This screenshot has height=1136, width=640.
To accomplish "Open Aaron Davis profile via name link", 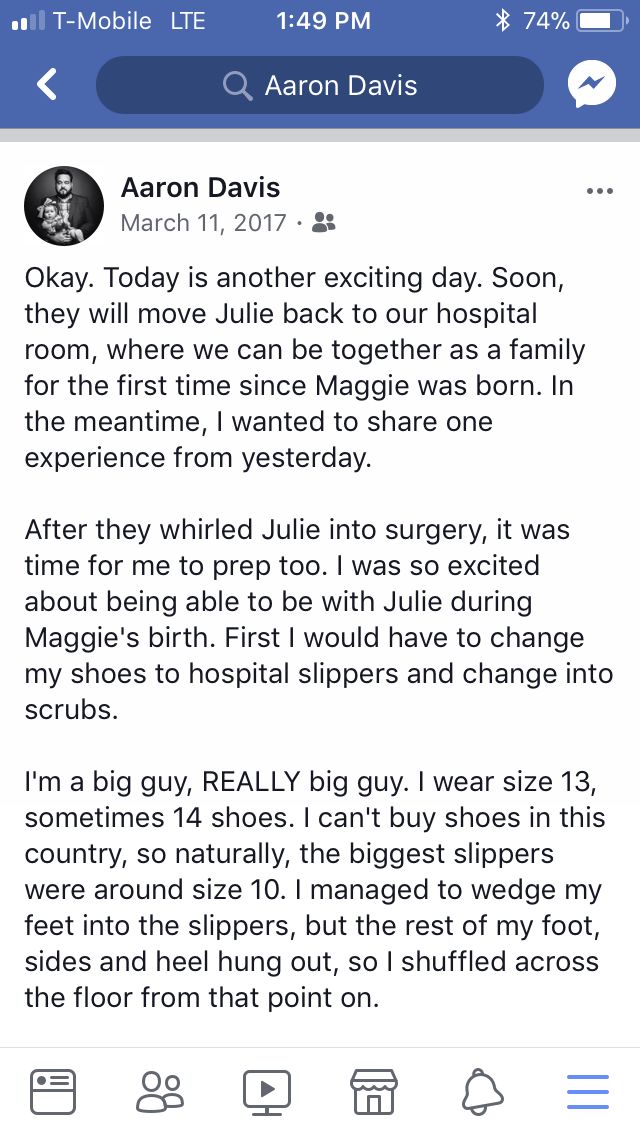I will (x=200, y=187).
